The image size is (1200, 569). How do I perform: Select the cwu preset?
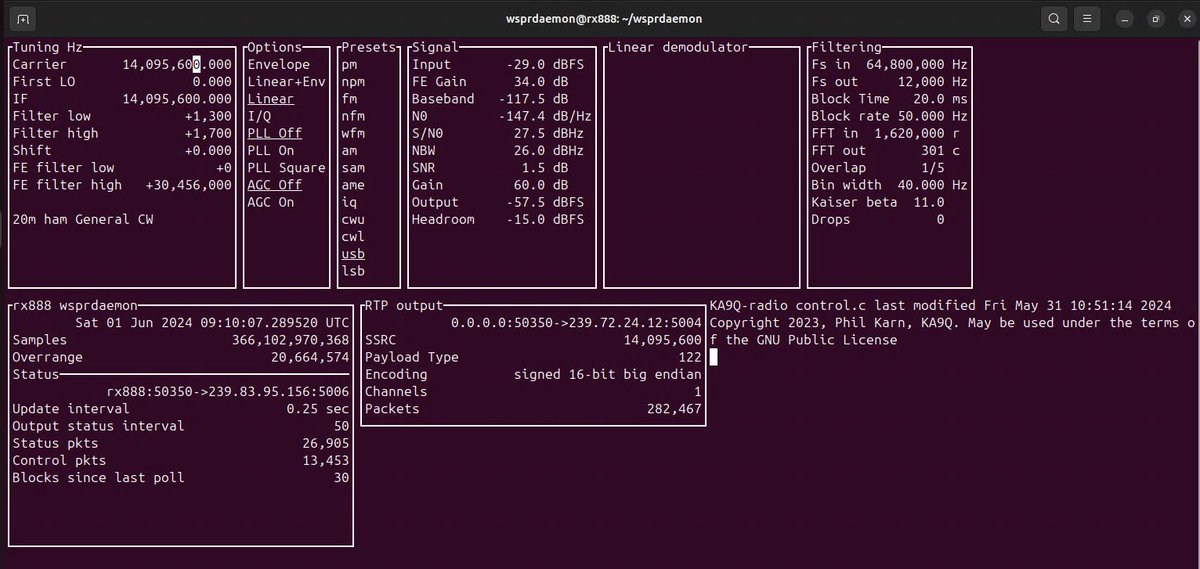tap(353, 219)
